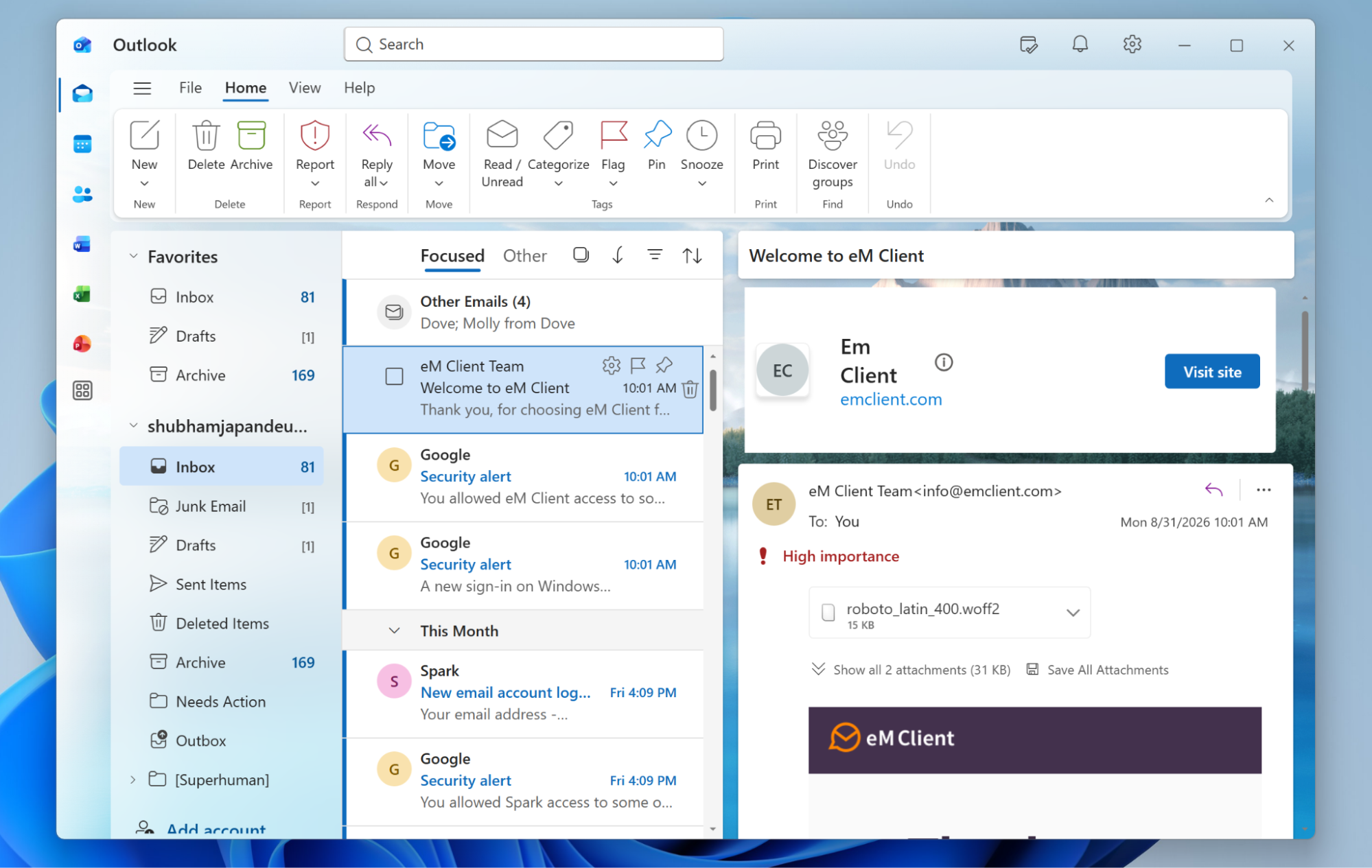Open the Flag dropdown arrow
1372x868 pixels.
click(613, 183)
